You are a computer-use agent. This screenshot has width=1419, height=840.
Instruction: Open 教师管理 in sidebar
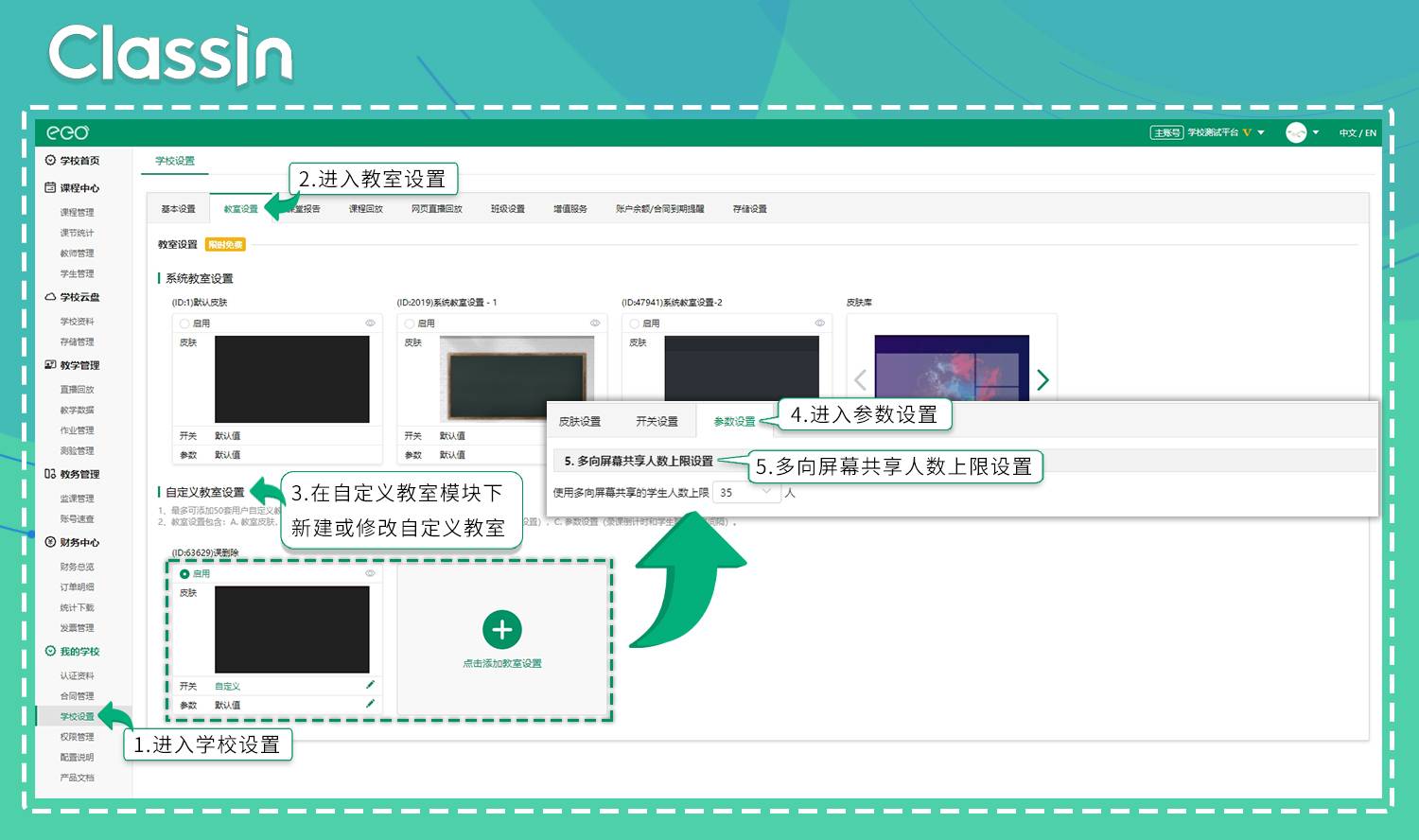77,254
